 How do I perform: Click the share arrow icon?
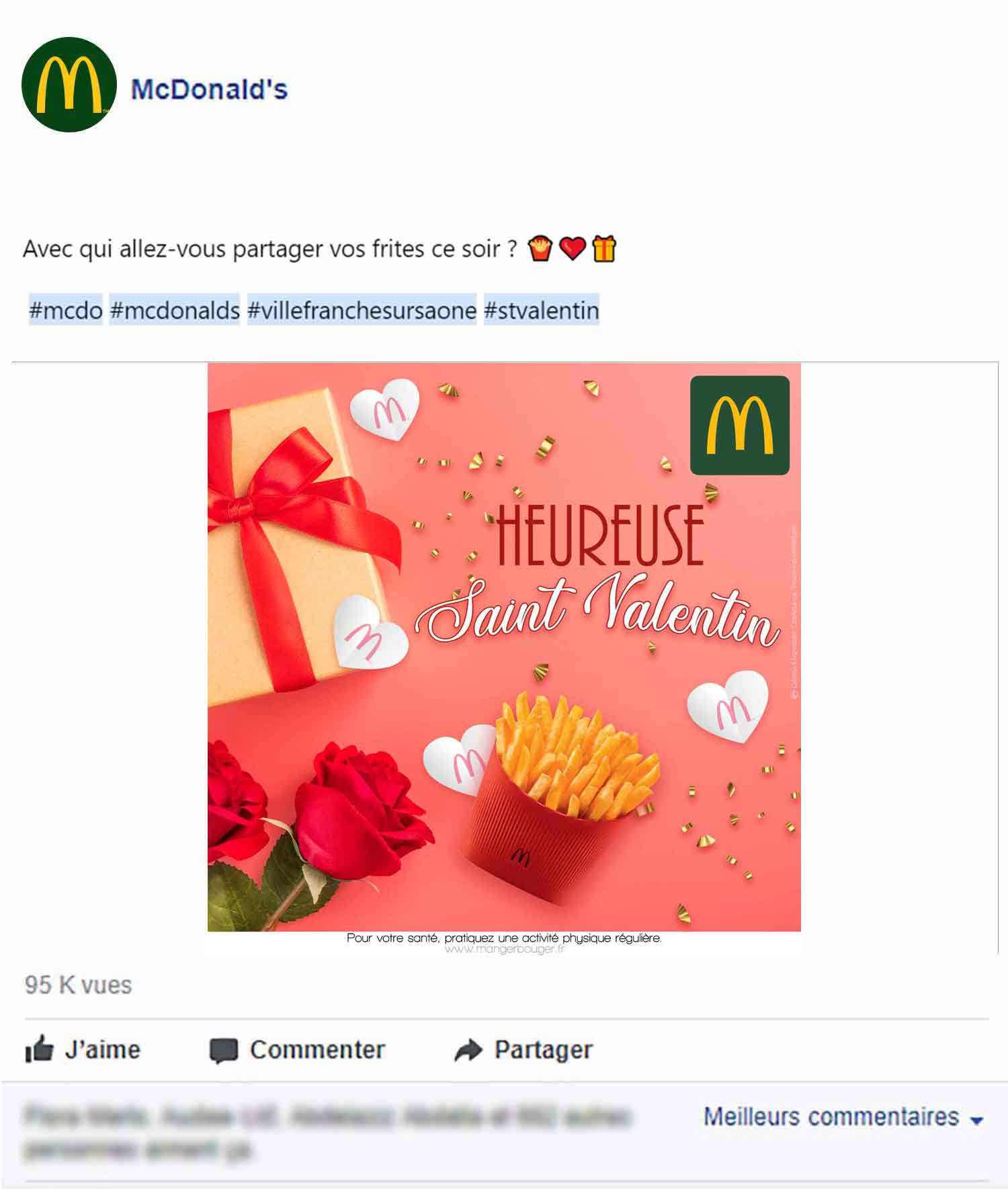point(468,1050)
